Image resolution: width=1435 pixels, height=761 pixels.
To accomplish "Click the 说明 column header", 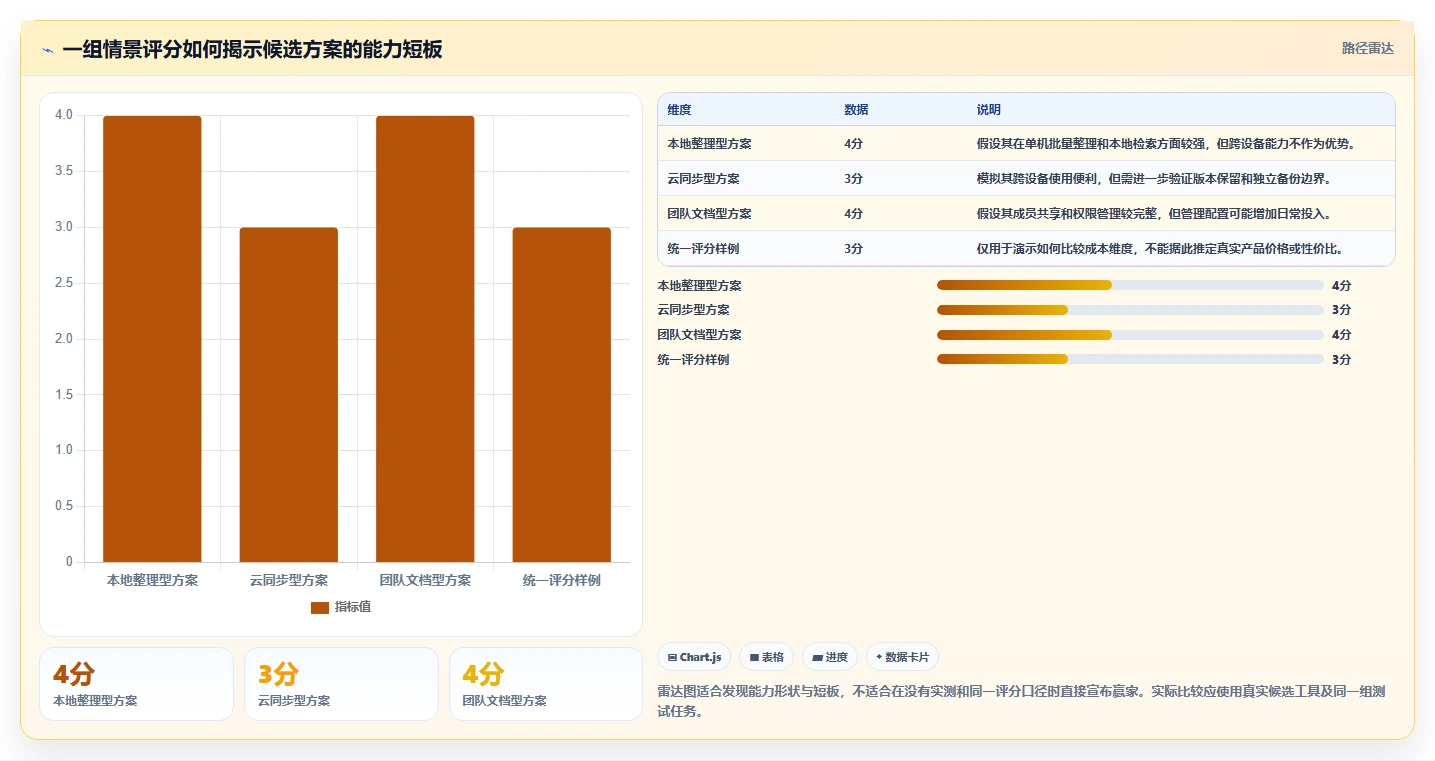I will (x=989, y=110).
